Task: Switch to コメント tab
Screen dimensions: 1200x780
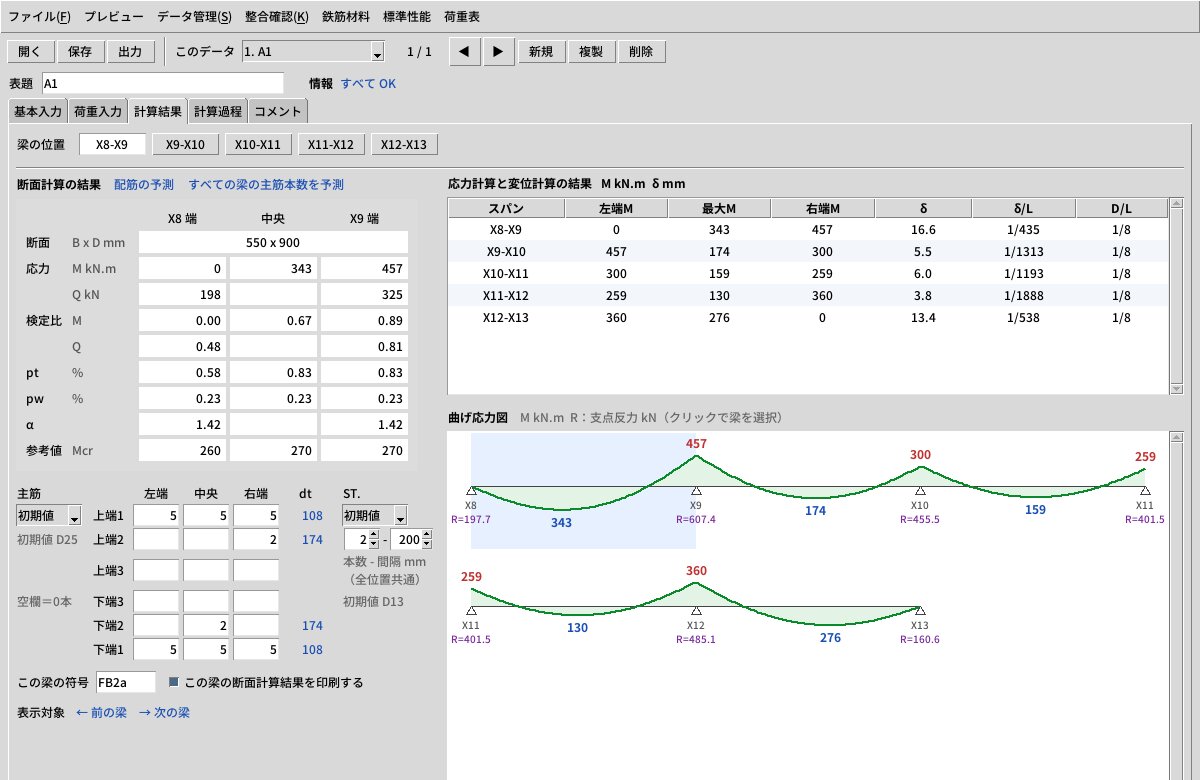Action: point(278,111)
